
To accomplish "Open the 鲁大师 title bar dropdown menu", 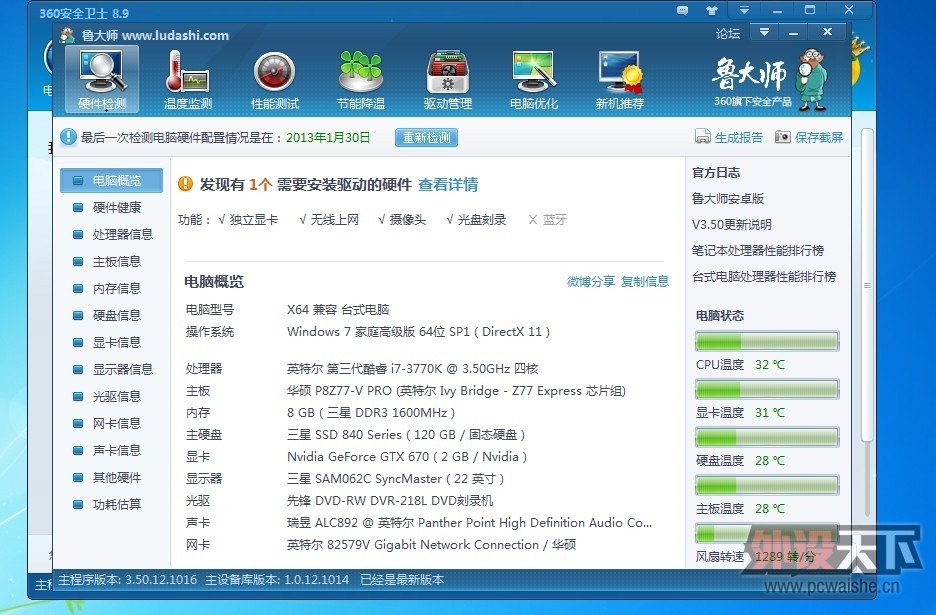I will click(764, 32).
